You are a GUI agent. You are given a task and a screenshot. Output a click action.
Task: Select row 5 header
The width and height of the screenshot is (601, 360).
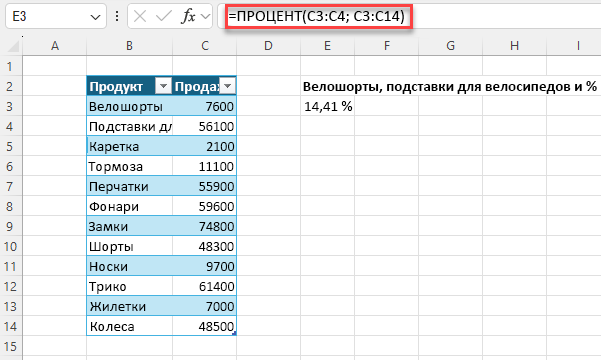click(x=11, y=146)
